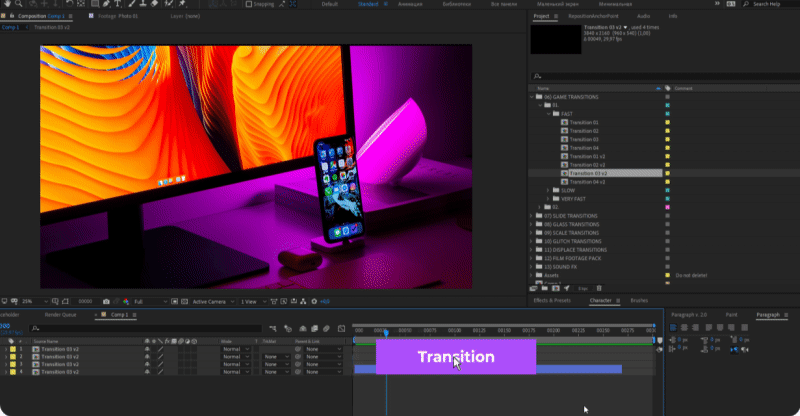
Task: Toggle Motion Blur enable switch
Action: [x=327, y=328]
